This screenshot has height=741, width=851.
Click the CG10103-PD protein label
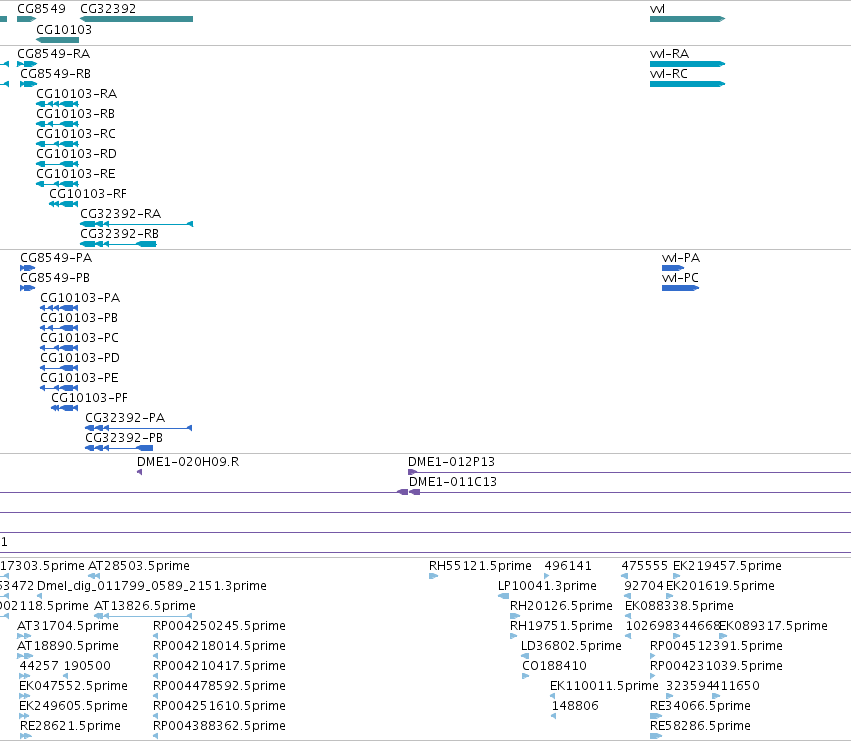click(x=80, y=358)
